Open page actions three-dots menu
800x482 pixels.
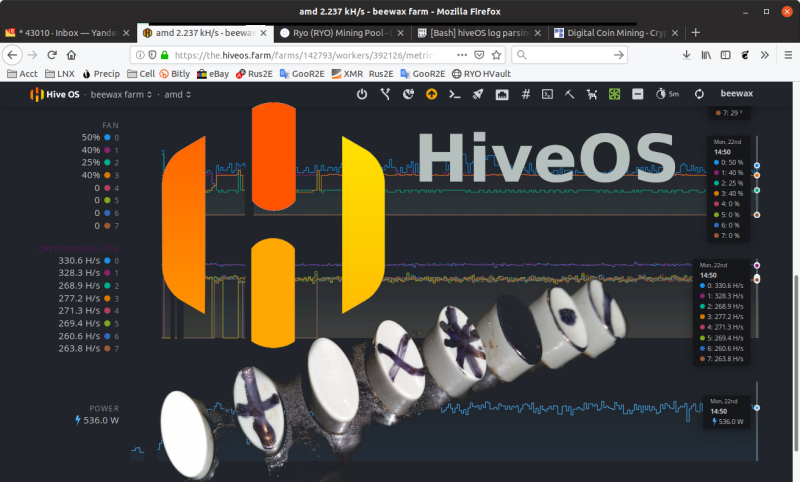[462, 55]
